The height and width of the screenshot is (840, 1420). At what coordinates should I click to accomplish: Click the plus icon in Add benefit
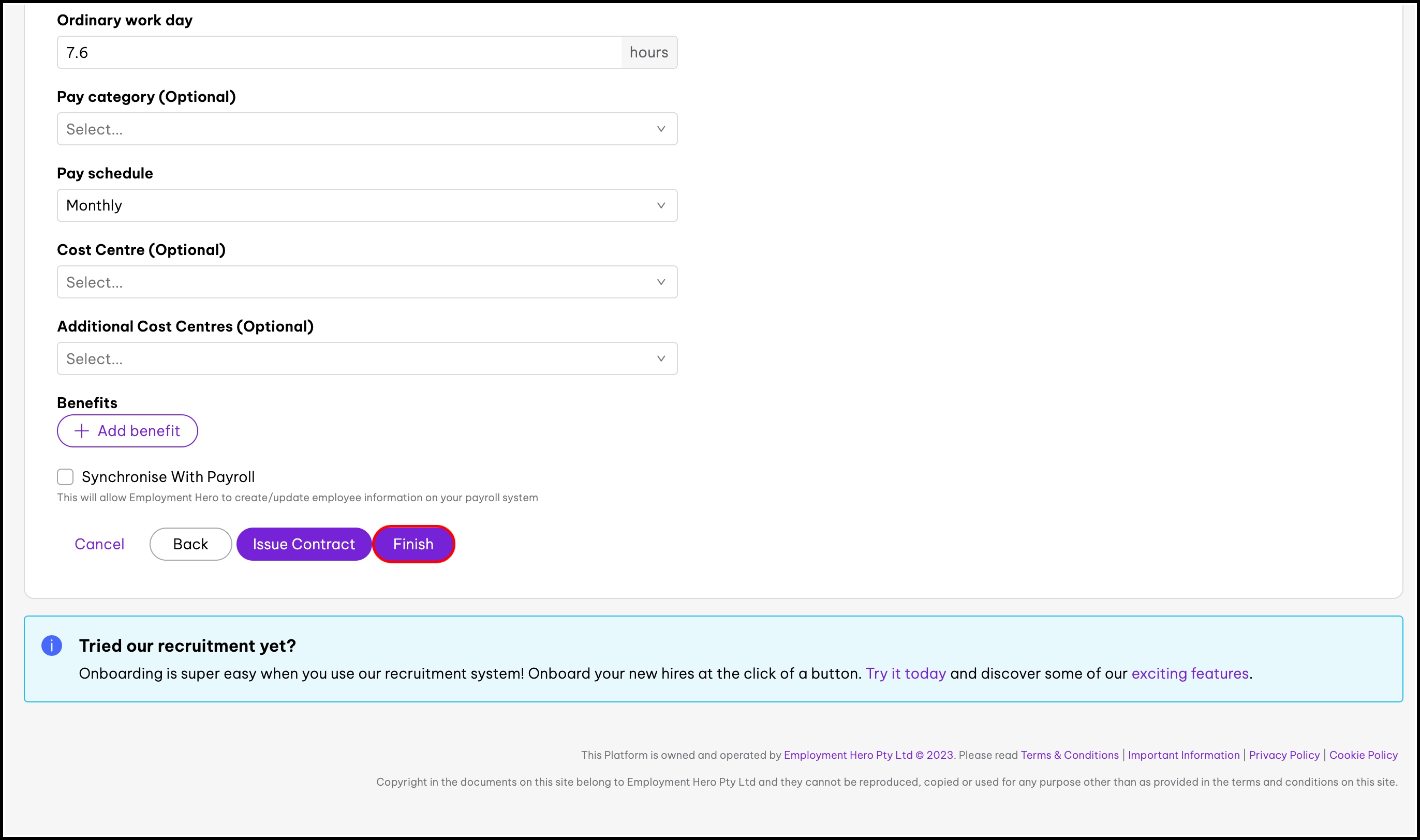coord(82,431)
